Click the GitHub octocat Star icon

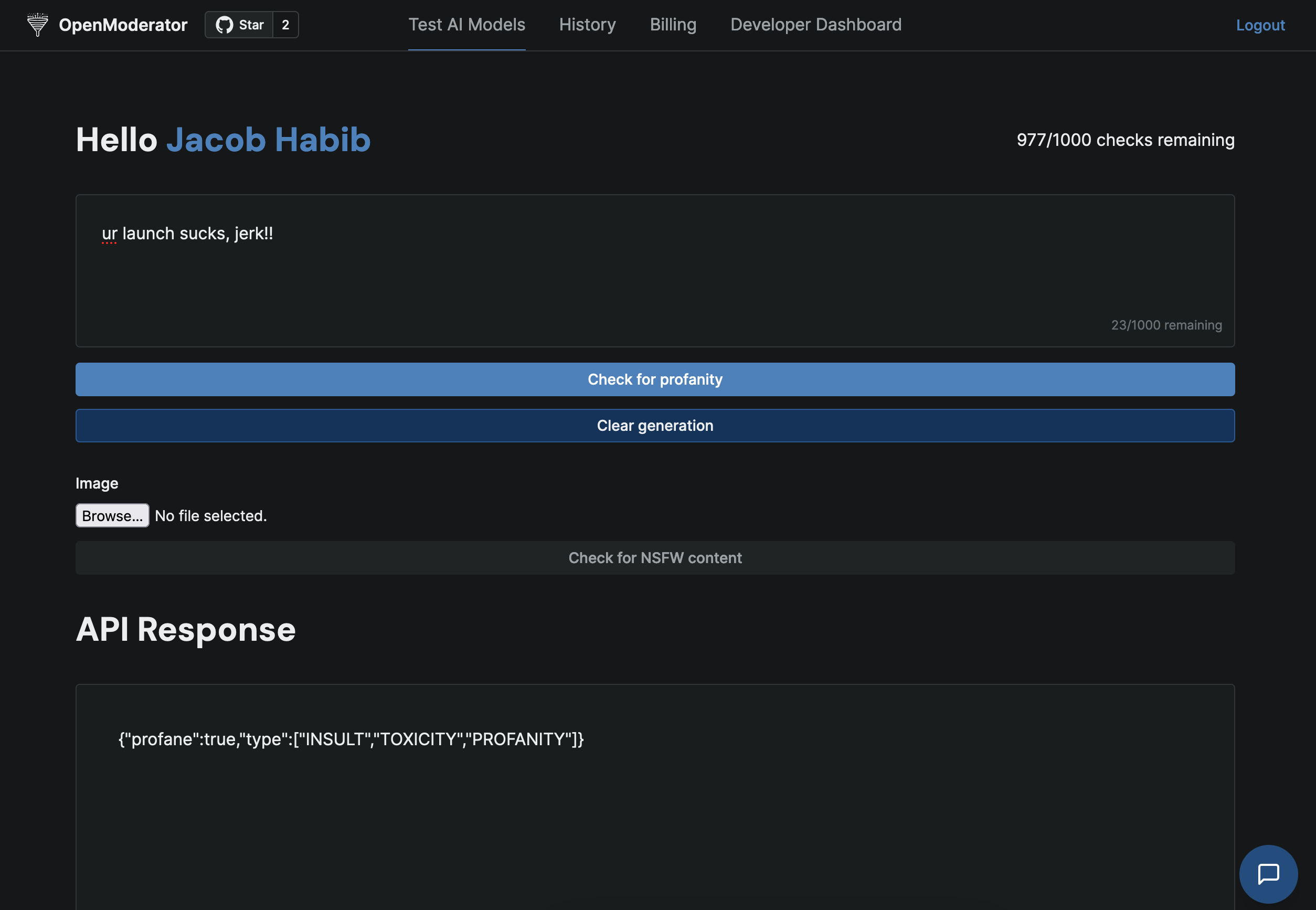point(224,25)
